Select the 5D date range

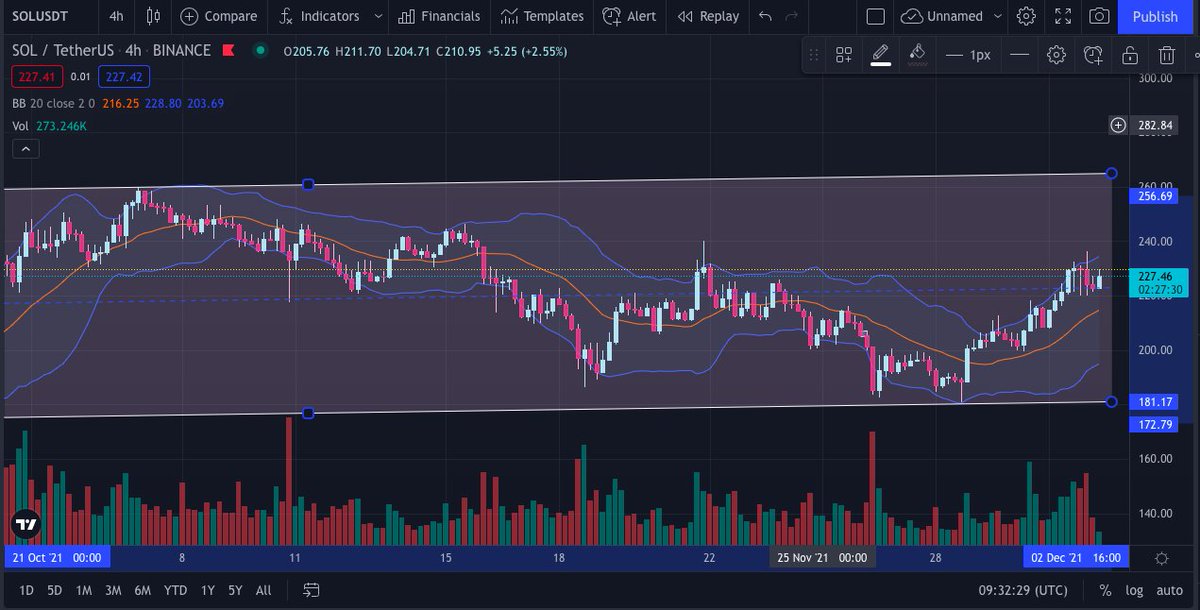point(54,590)
